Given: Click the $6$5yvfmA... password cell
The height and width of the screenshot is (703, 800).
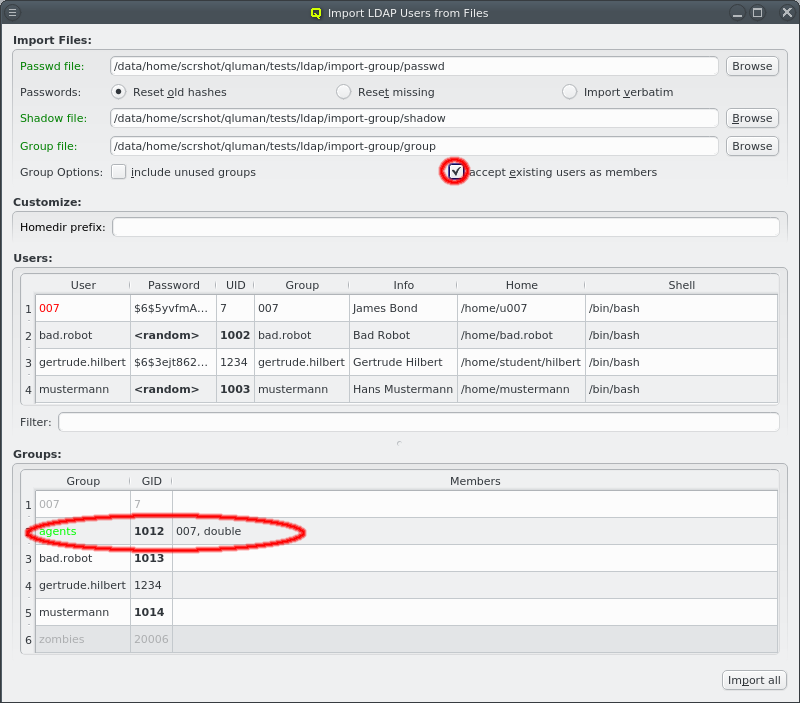Looking at the screenshot, I should click(173, 308).
